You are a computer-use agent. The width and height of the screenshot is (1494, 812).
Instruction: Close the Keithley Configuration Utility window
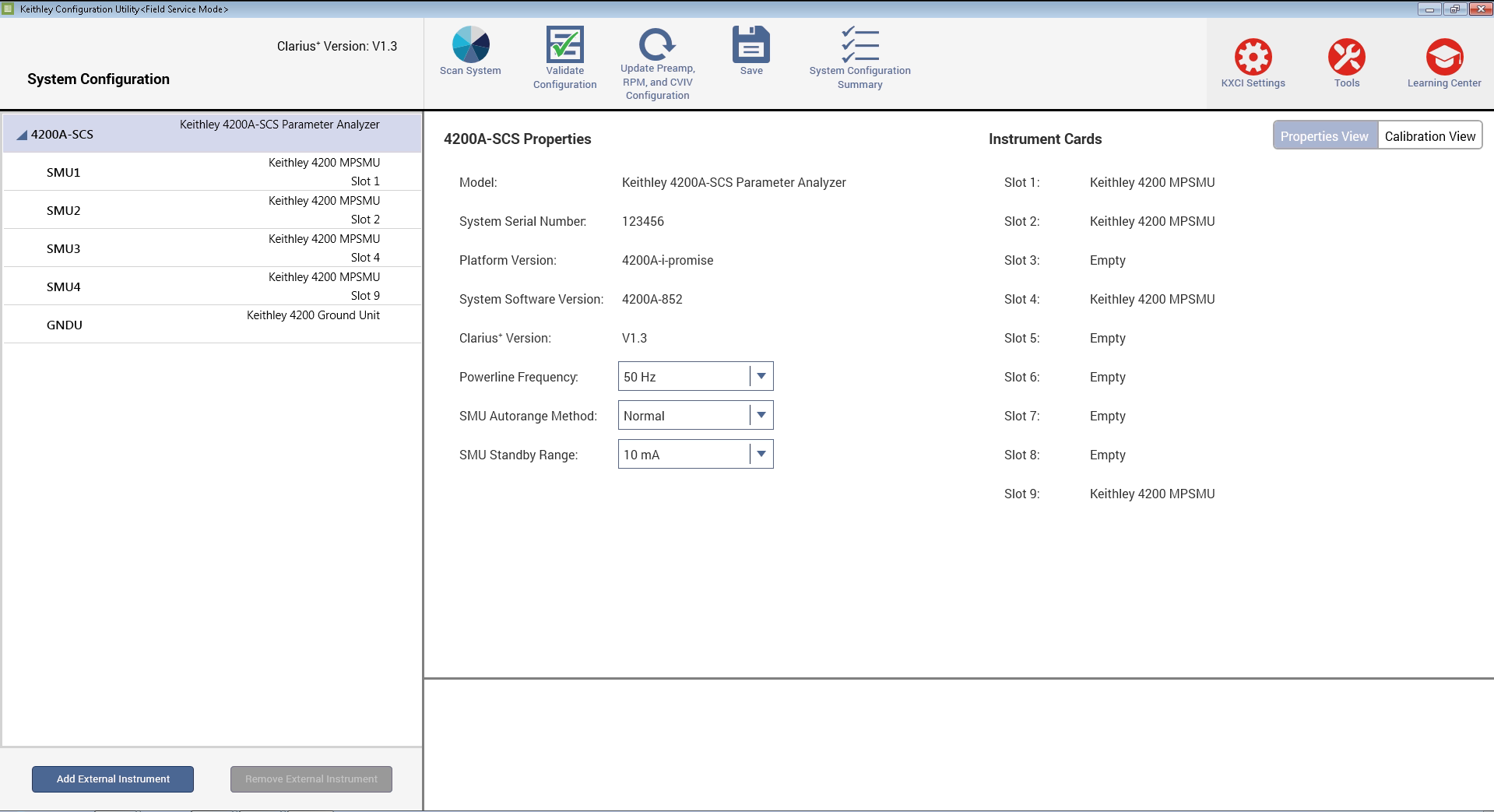pyautogui.click(x=1480, y=9)
